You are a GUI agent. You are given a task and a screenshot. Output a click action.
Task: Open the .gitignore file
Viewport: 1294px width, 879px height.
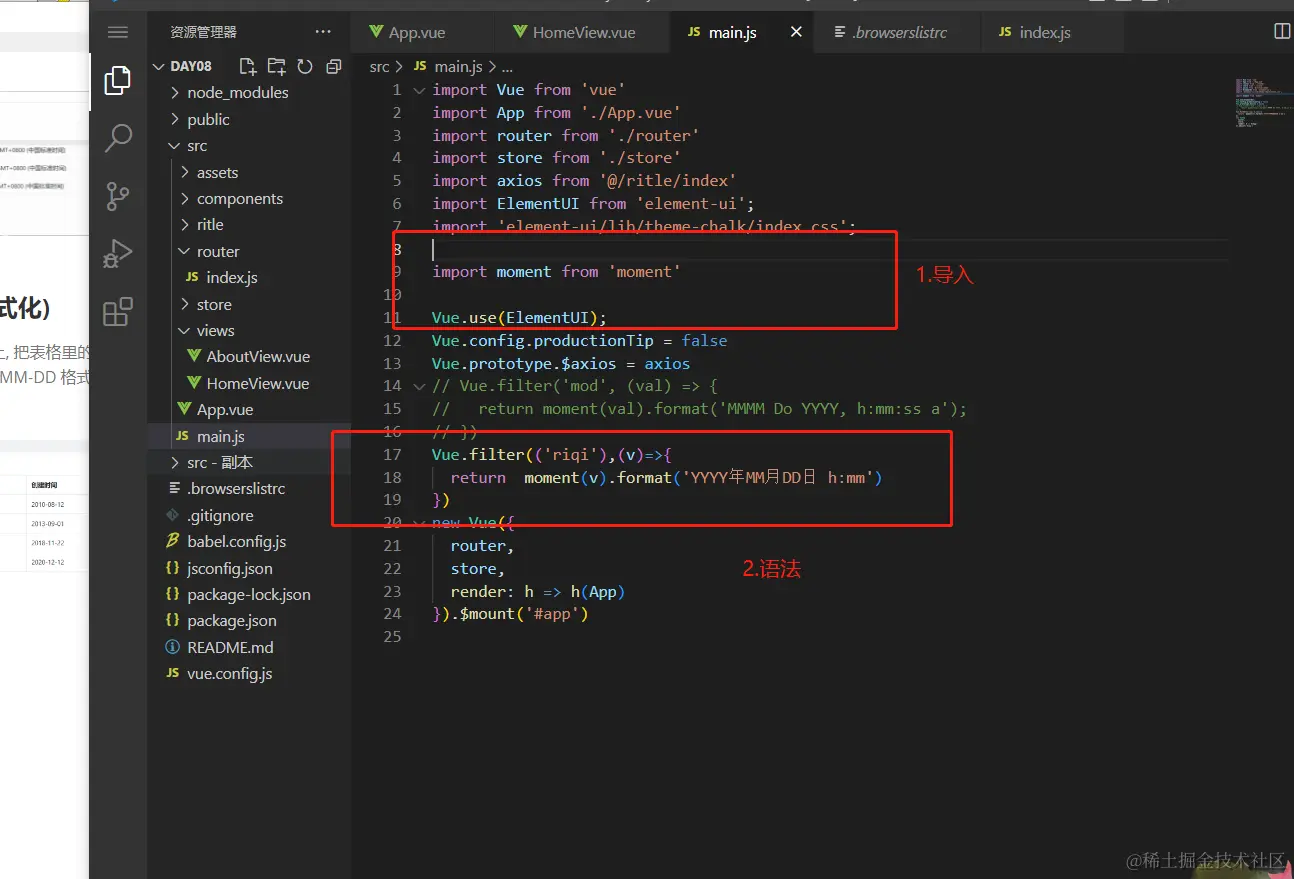click(x=220, y=515)
